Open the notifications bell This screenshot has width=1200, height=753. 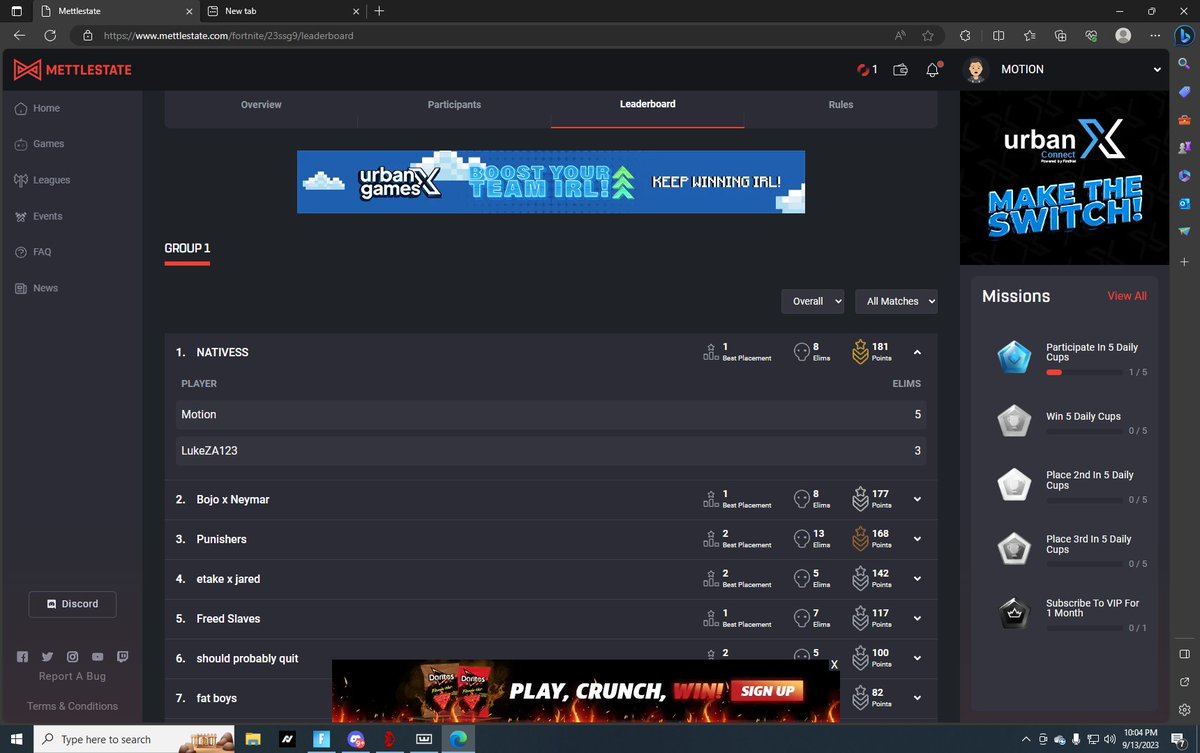coord(933,70)
